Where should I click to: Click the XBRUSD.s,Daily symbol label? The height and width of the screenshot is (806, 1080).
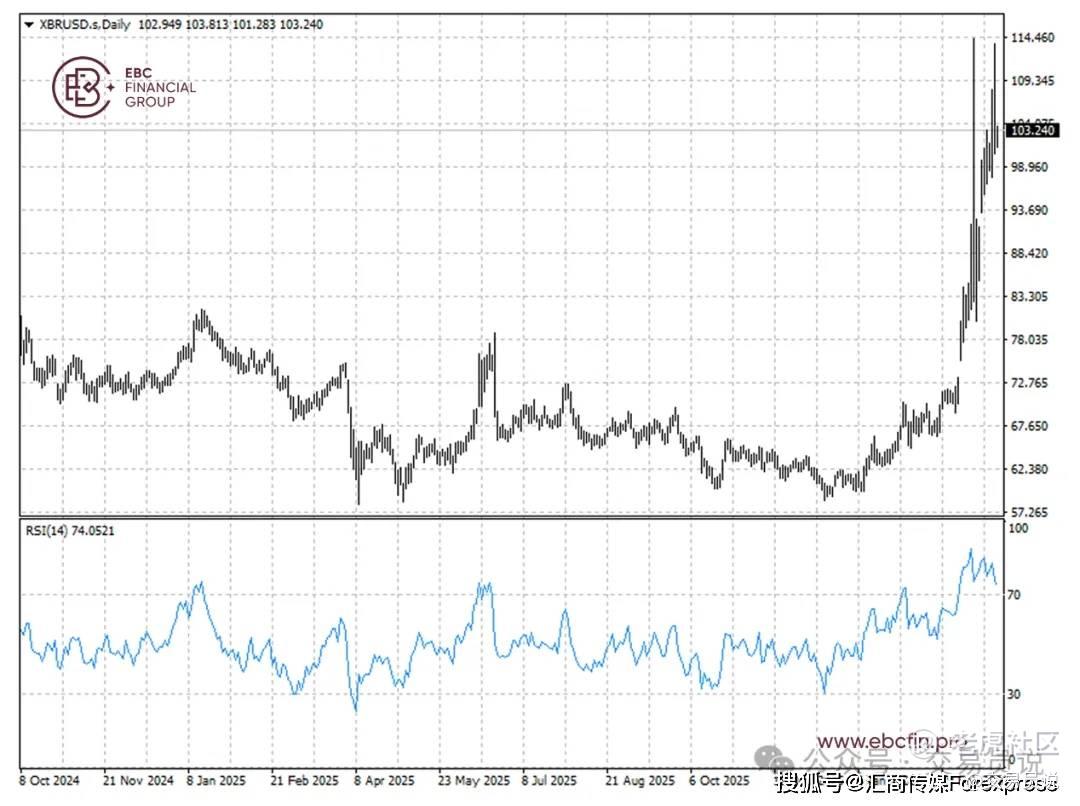[x=85, y=24]
